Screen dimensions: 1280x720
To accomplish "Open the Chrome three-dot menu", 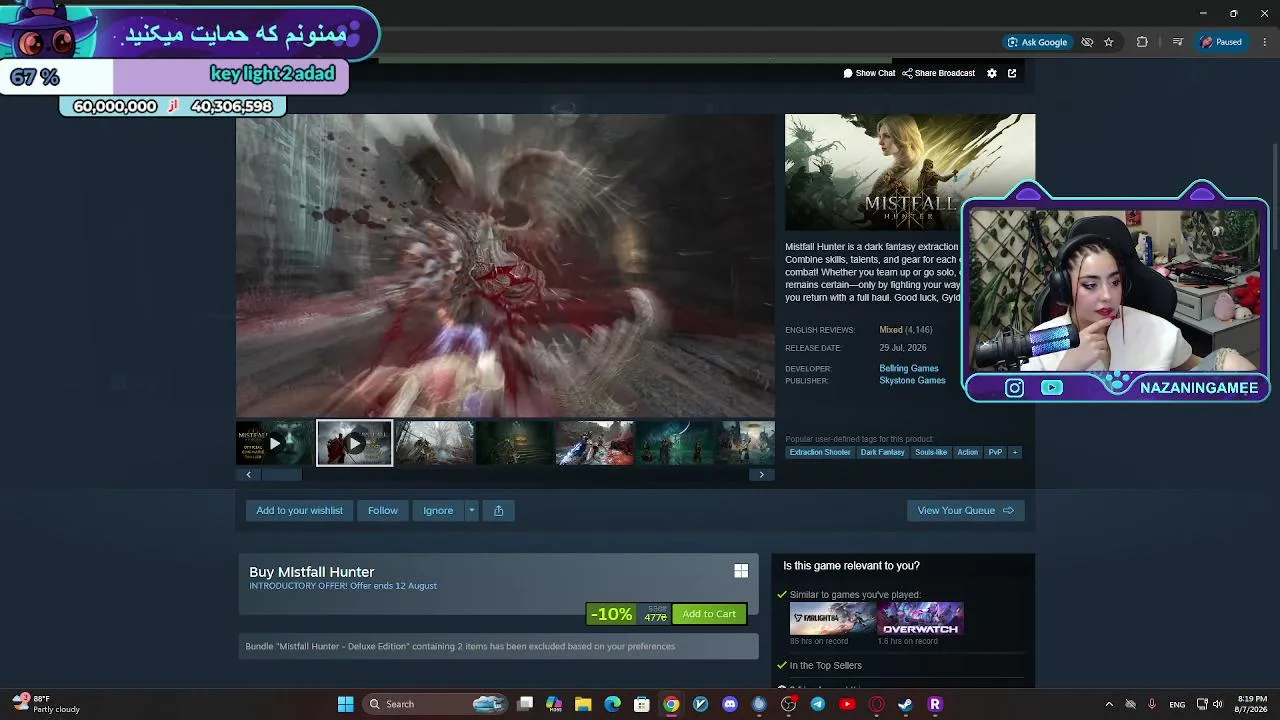I will 1265,42.
